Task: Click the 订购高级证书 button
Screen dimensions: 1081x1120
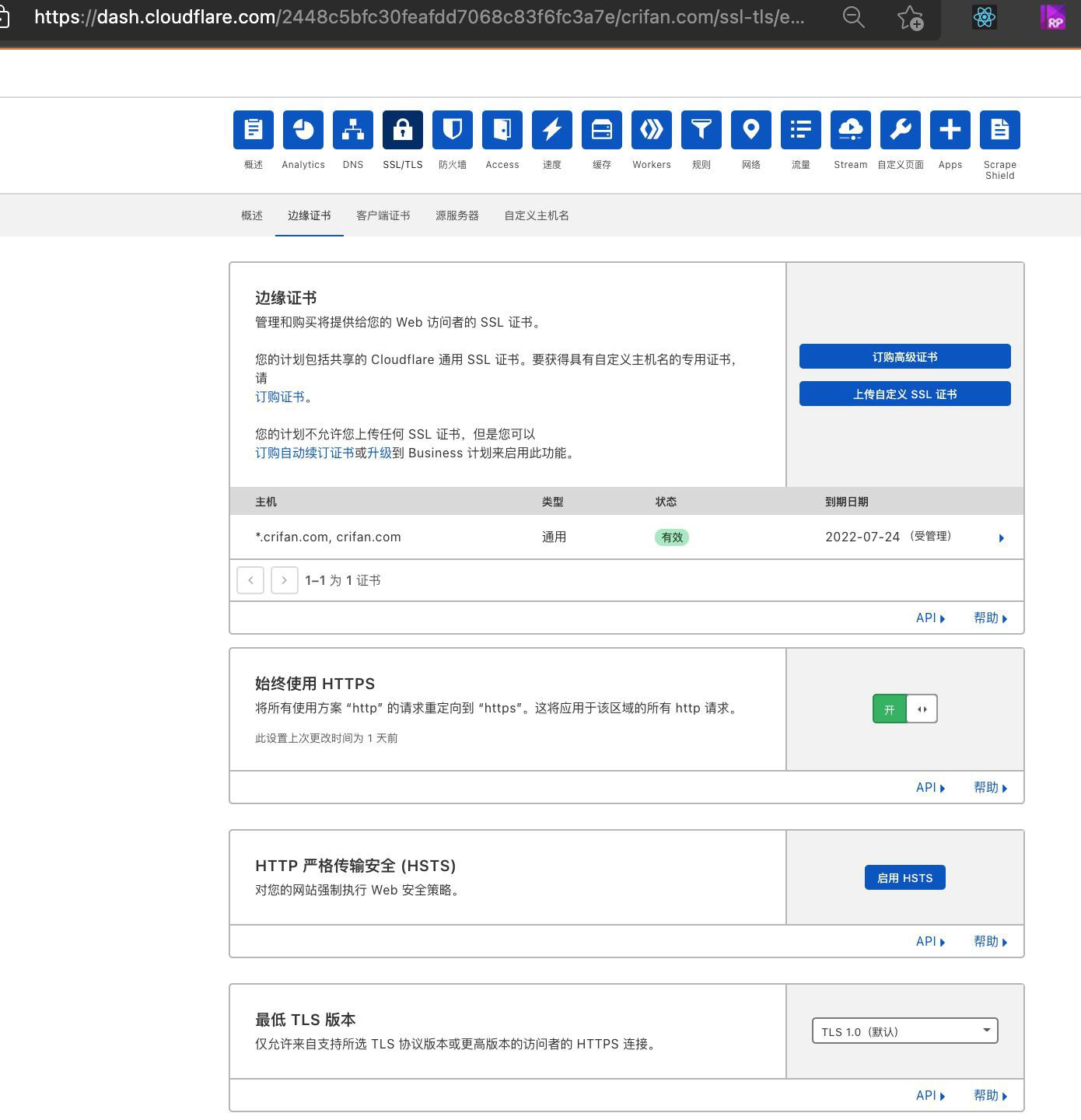Action: 905,356
